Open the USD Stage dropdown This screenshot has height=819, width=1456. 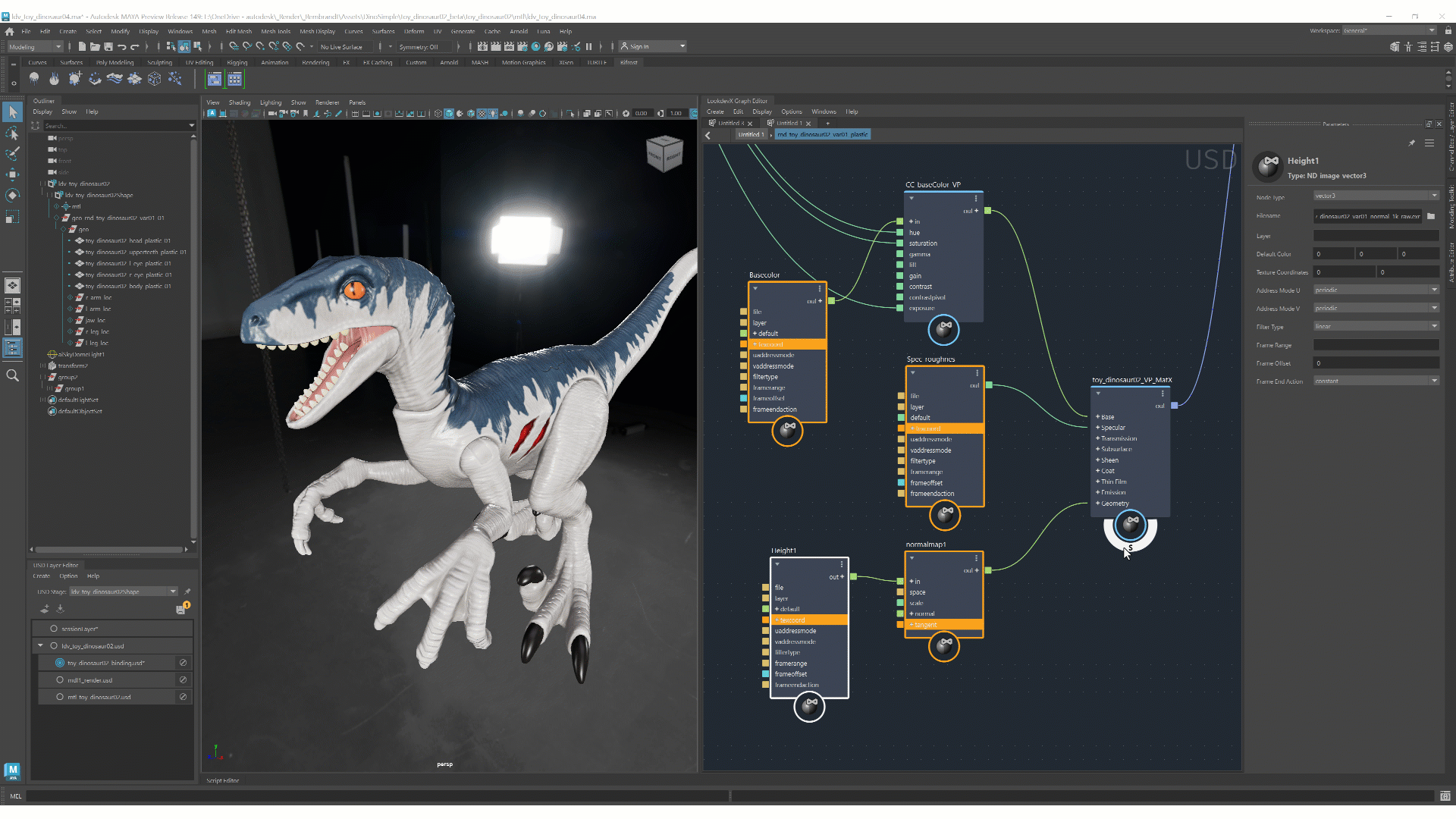pyautogui.click(x=173, y=591)
